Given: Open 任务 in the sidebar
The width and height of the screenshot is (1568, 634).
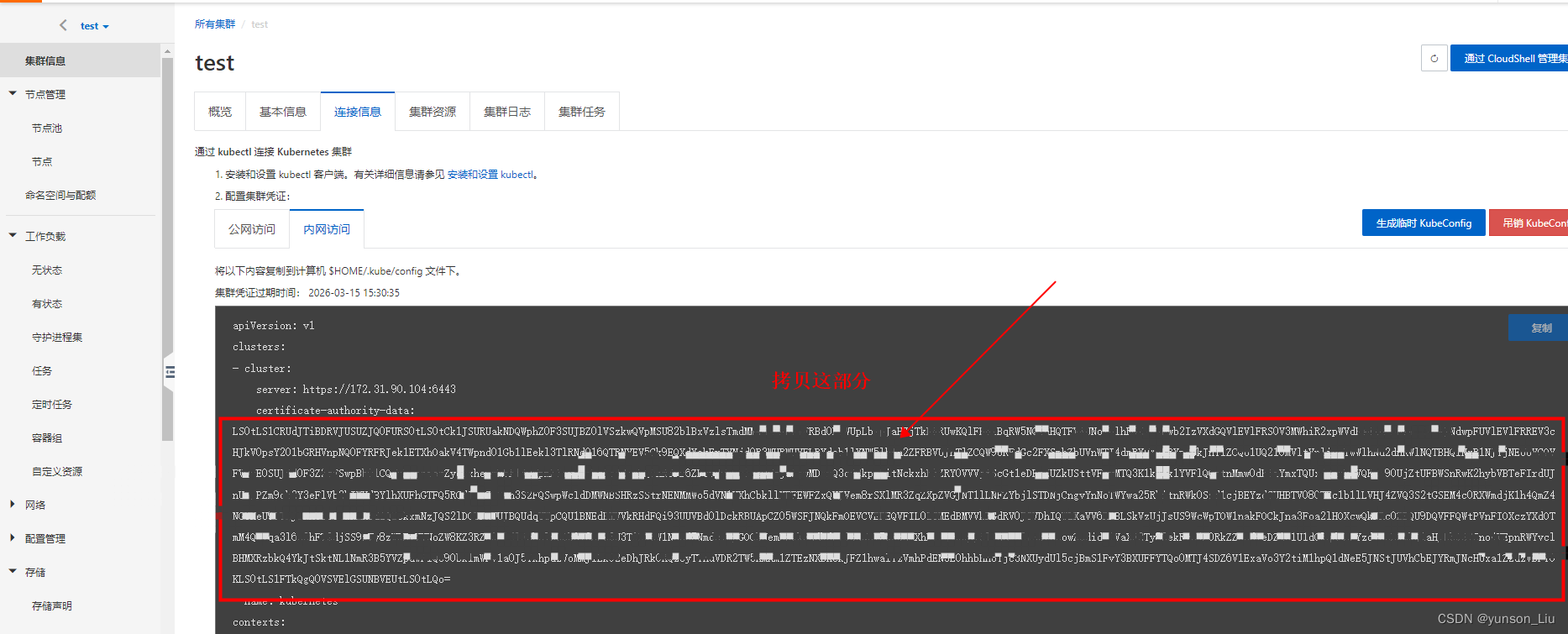Looking at the screenshot, I should [x=42, y=371].
